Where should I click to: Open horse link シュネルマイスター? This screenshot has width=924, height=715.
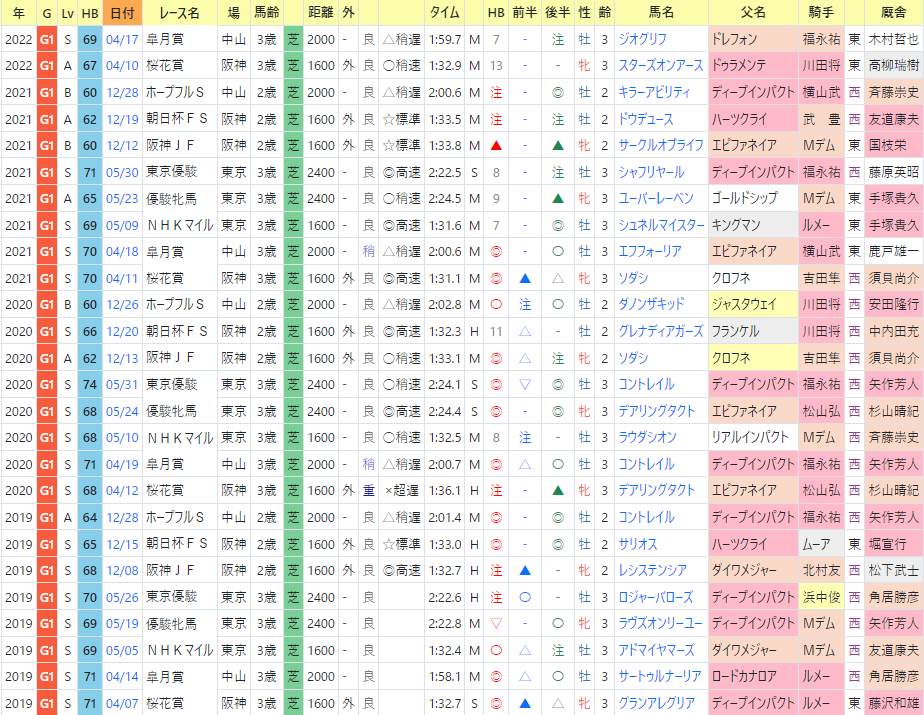pyautogui.click(x=661, y=225)
